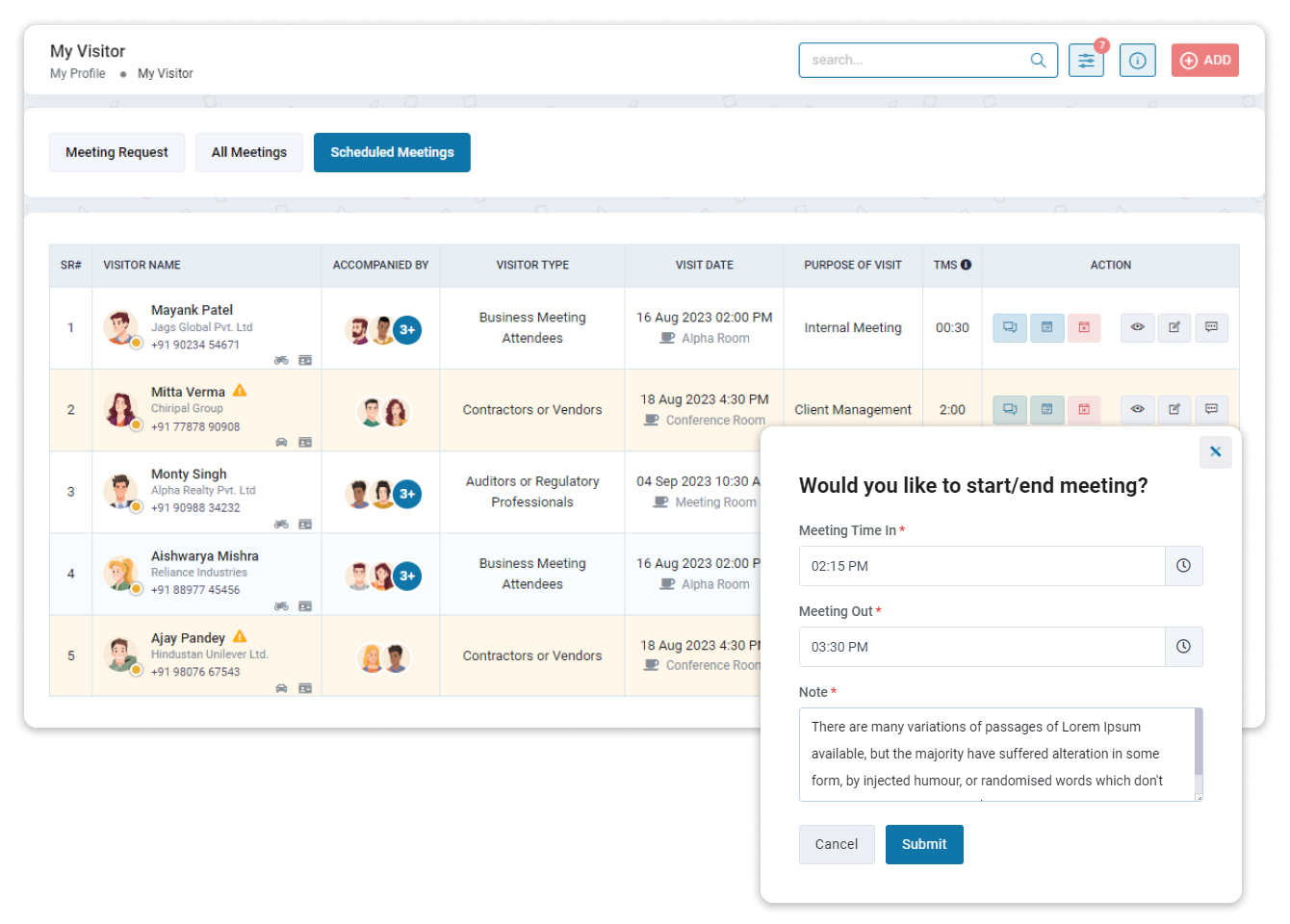Switch to the All Meetings tab
This screenshot has height=924, width=1290.
pyautogui.click(x=249, y=152)
